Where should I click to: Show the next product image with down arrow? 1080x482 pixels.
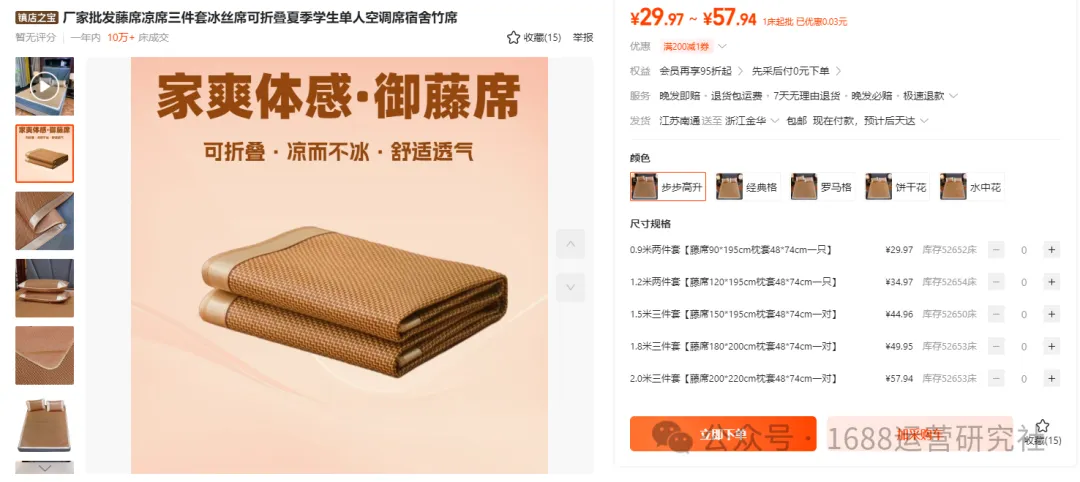tap(570, 288)
